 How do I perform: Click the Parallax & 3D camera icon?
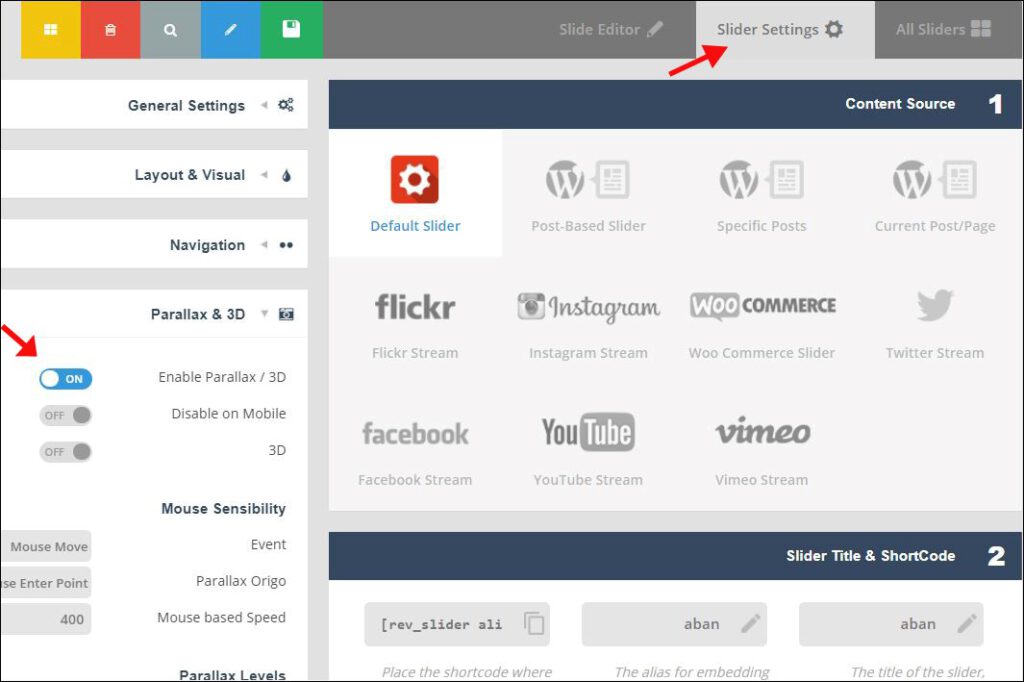286,314
